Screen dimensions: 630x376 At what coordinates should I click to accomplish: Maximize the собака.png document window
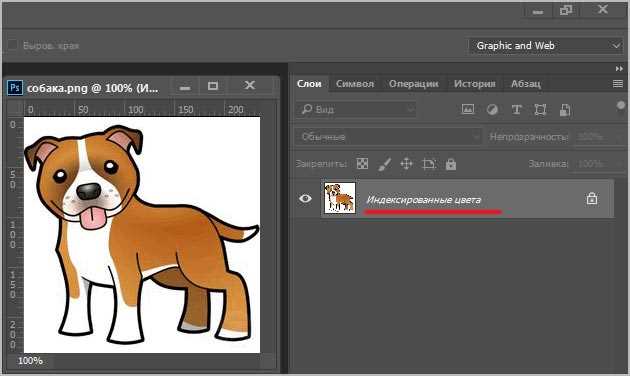(x=213, y=86)
